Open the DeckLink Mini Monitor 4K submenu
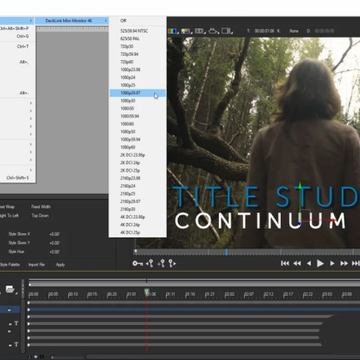Screen dimensions: 360x360 (x=72, y=21)
